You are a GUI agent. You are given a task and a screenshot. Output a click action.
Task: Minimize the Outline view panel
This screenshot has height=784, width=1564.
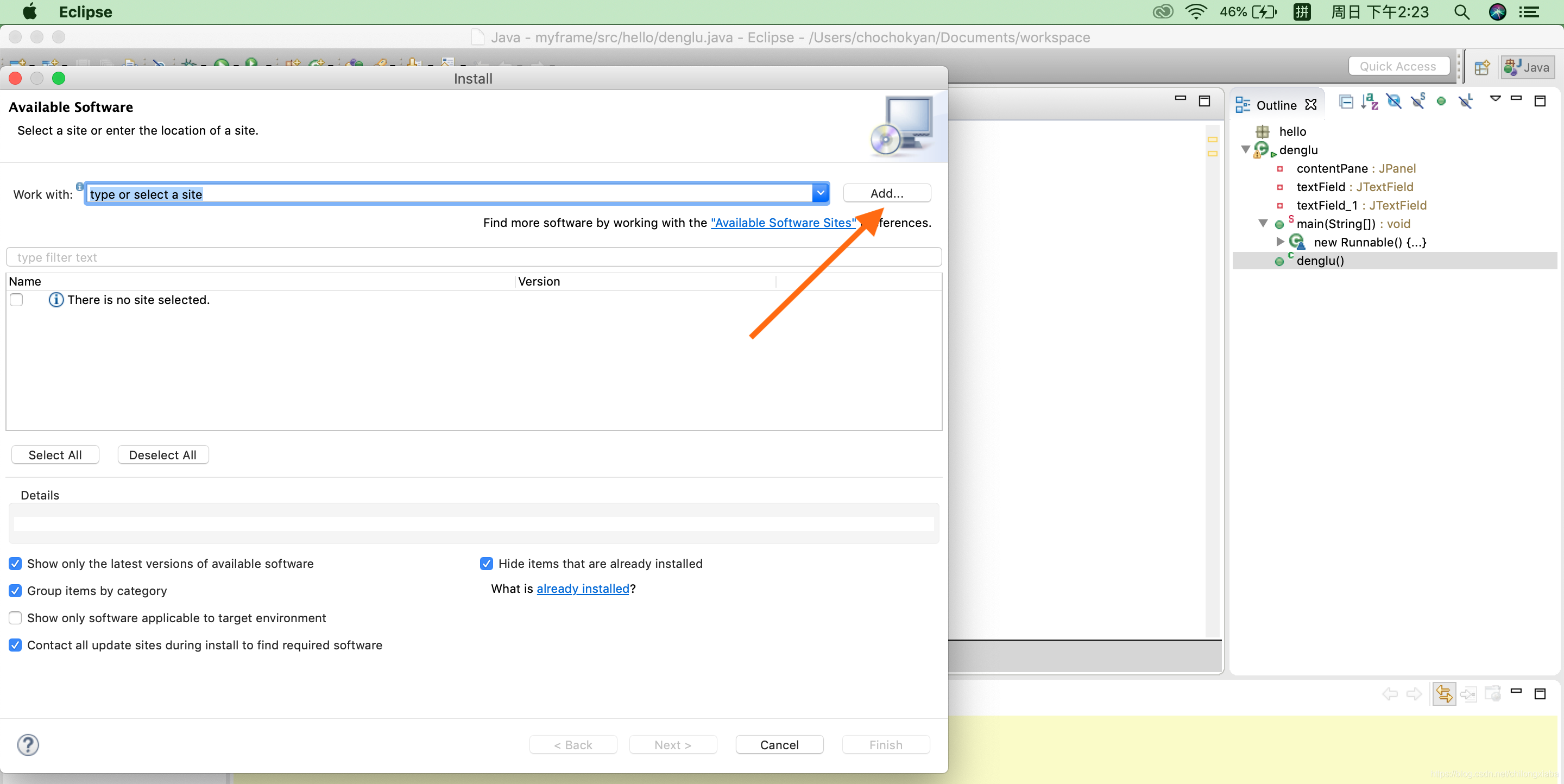[1516, 98]
